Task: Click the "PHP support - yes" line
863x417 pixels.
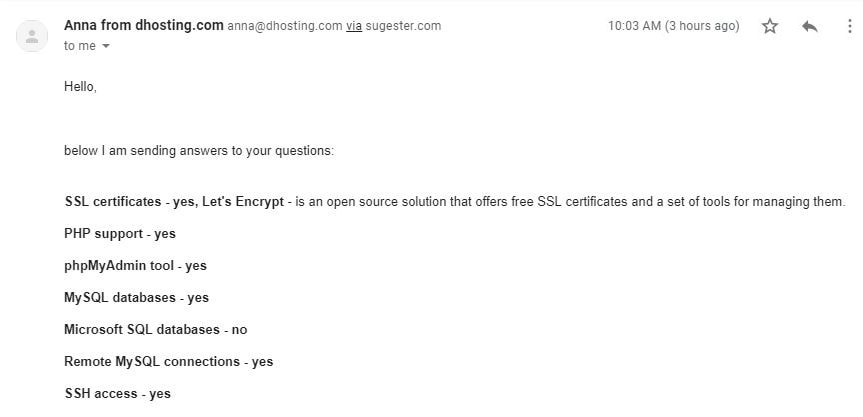Action: [x=120, y=234]
